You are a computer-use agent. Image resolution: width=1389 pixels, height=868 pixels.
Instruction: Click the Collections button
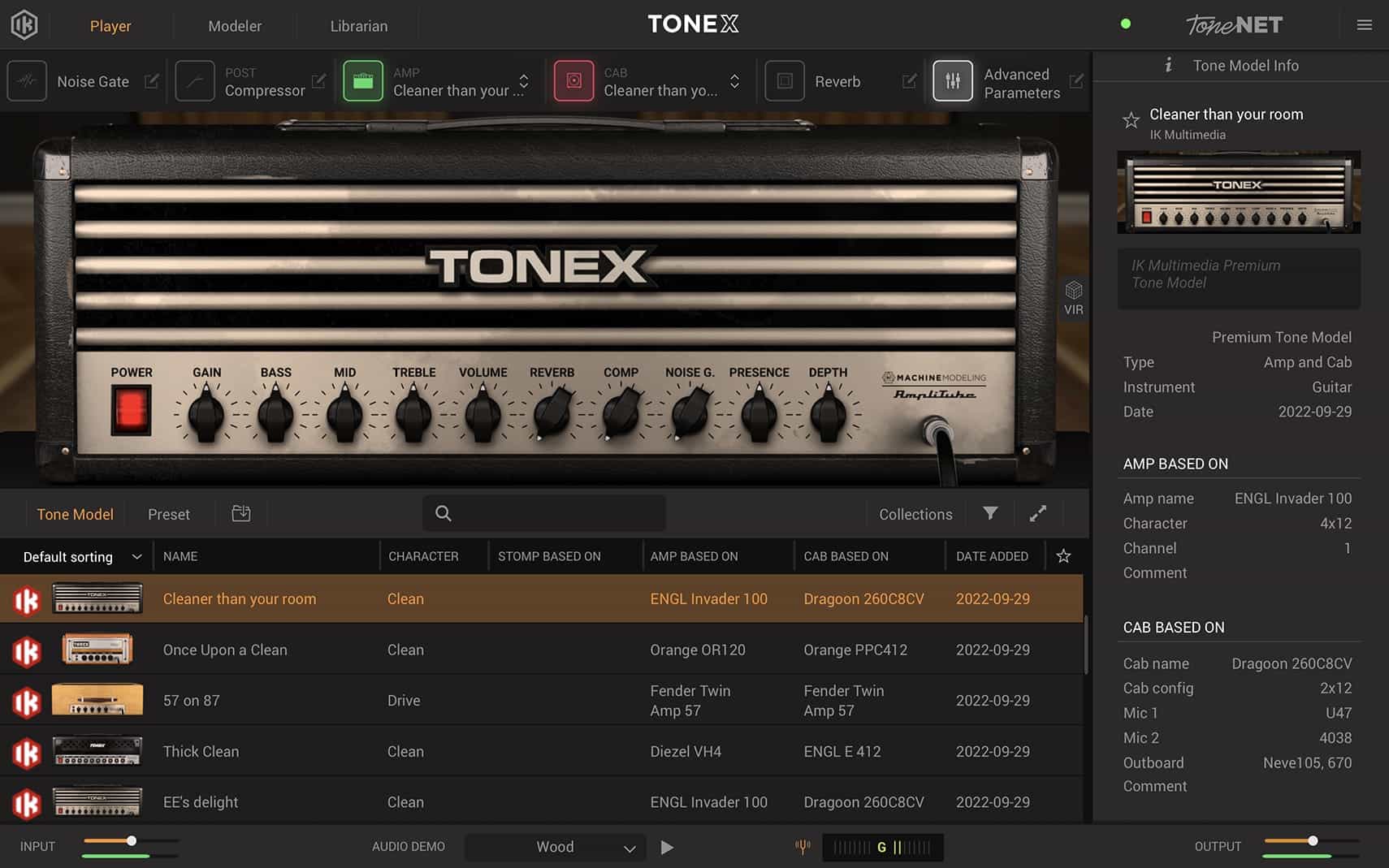click(915, 514)
